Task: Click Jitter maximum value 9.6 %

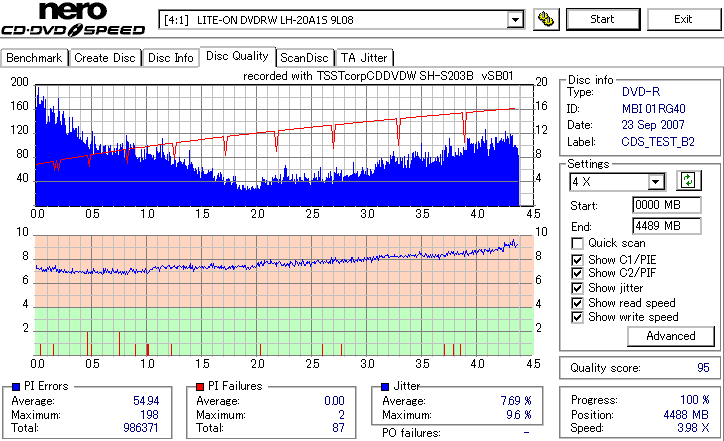Action: click(519, 415)
